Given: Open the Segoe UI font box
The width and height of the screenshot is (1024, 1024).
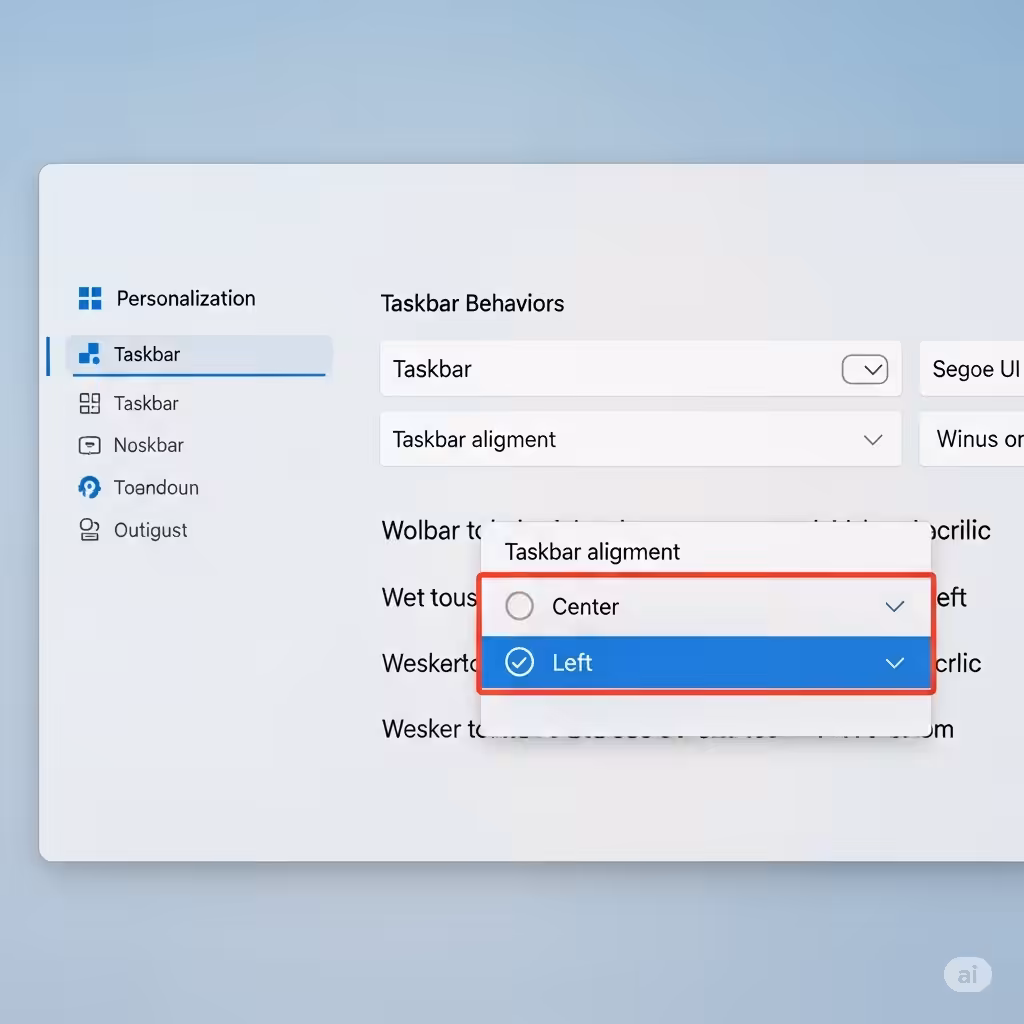Looking at the screenshot, I should pyautogui.click(x=972, y=368).
